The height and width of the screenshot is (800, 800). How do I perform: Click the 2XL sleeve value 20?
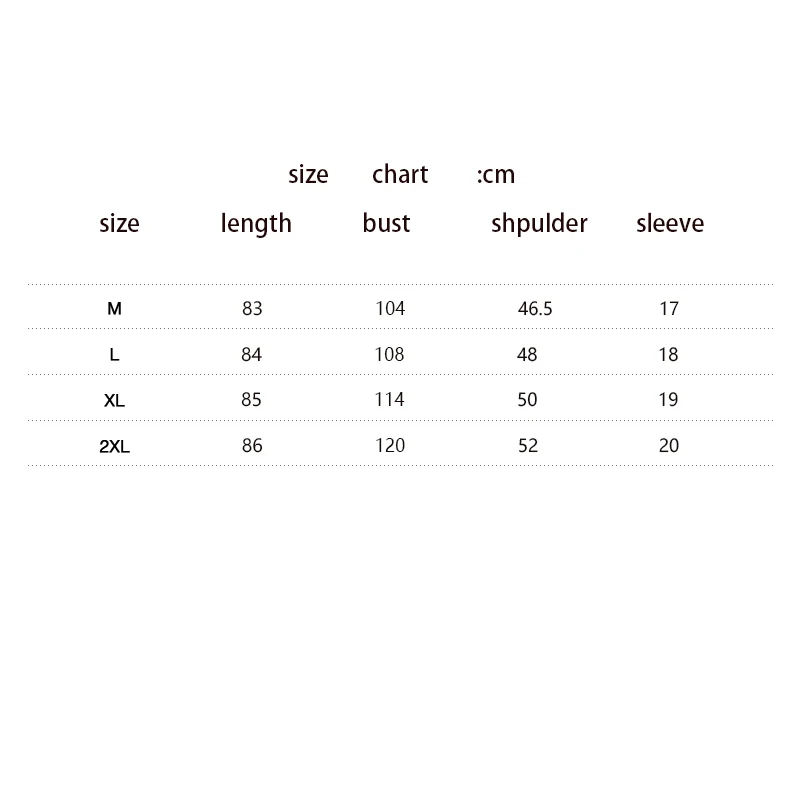coord(669,445)
